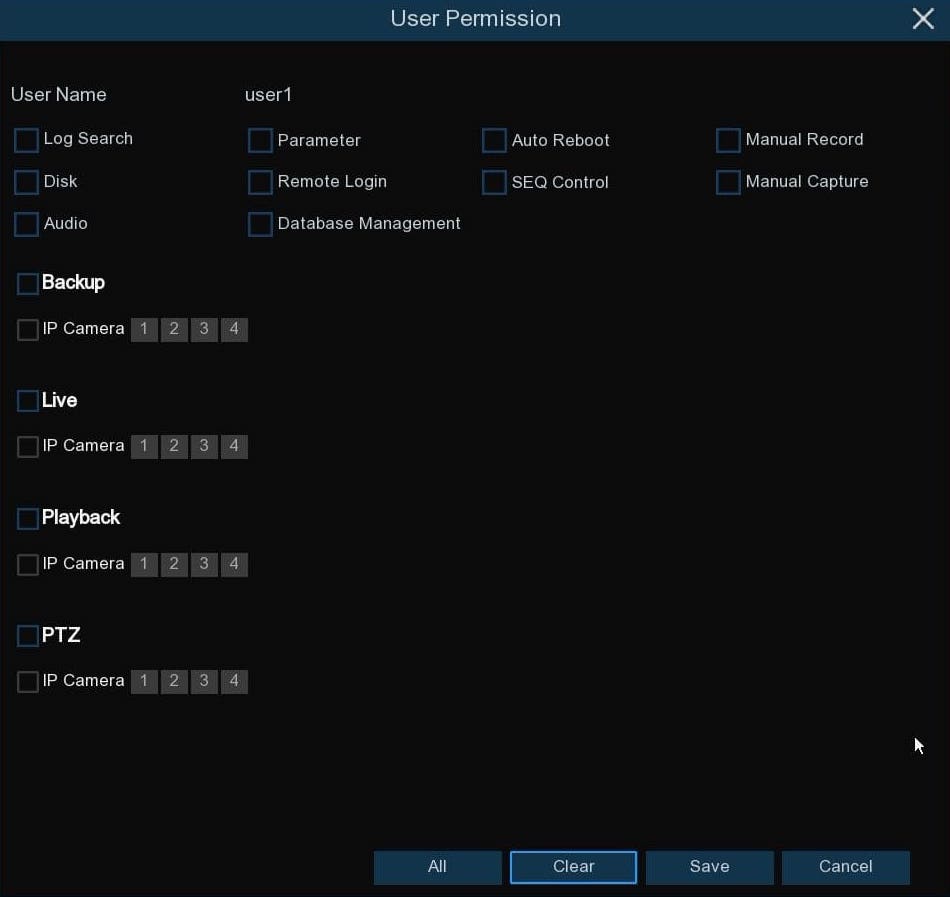Image resolution: width=950 pixels, height=897 pixels.
Task: Toggle the Disk permission checkbox
Action: 27,182
